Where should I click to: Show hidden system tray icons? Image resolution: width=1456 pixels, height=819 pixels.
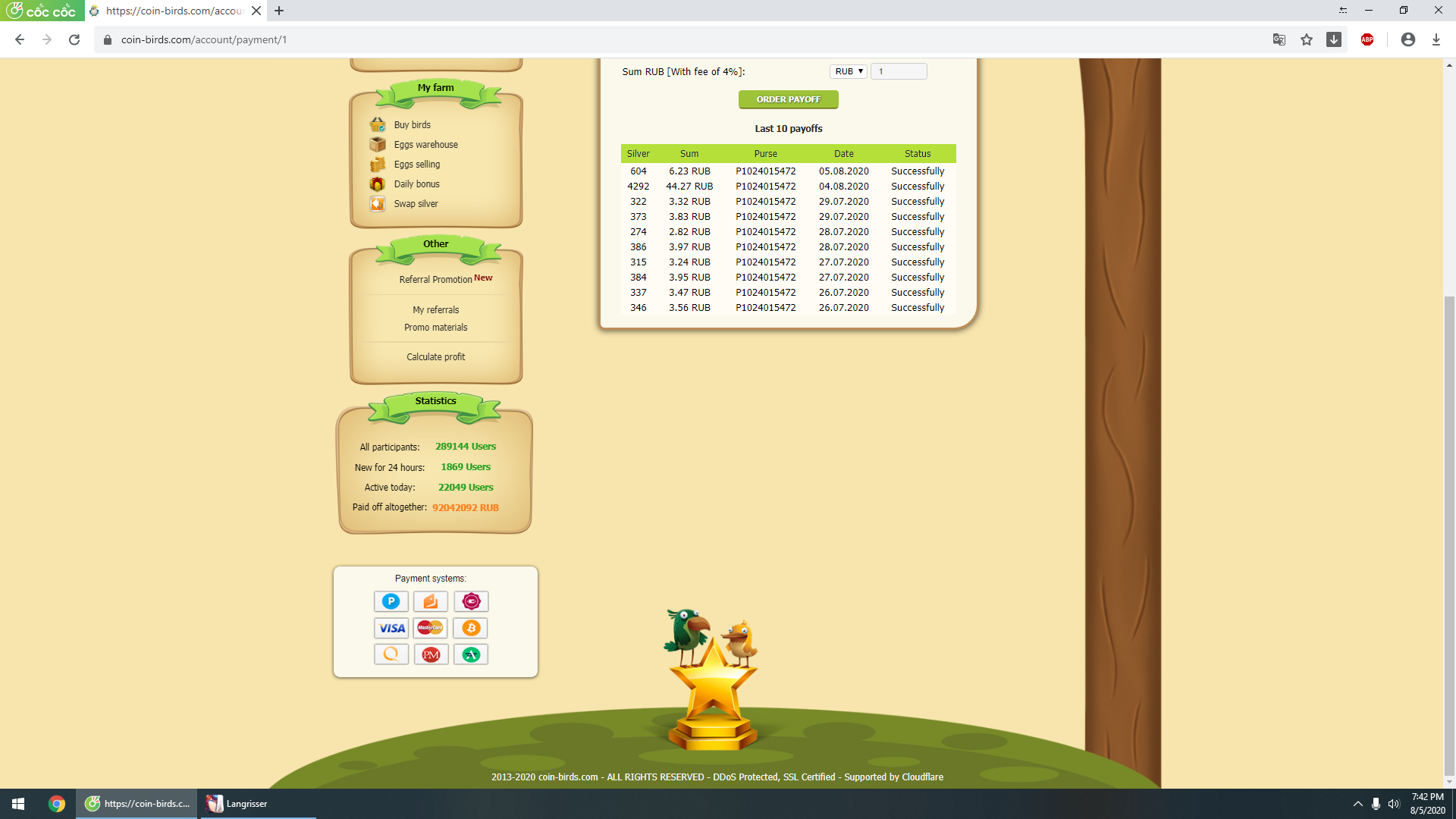coord(1357,804)
